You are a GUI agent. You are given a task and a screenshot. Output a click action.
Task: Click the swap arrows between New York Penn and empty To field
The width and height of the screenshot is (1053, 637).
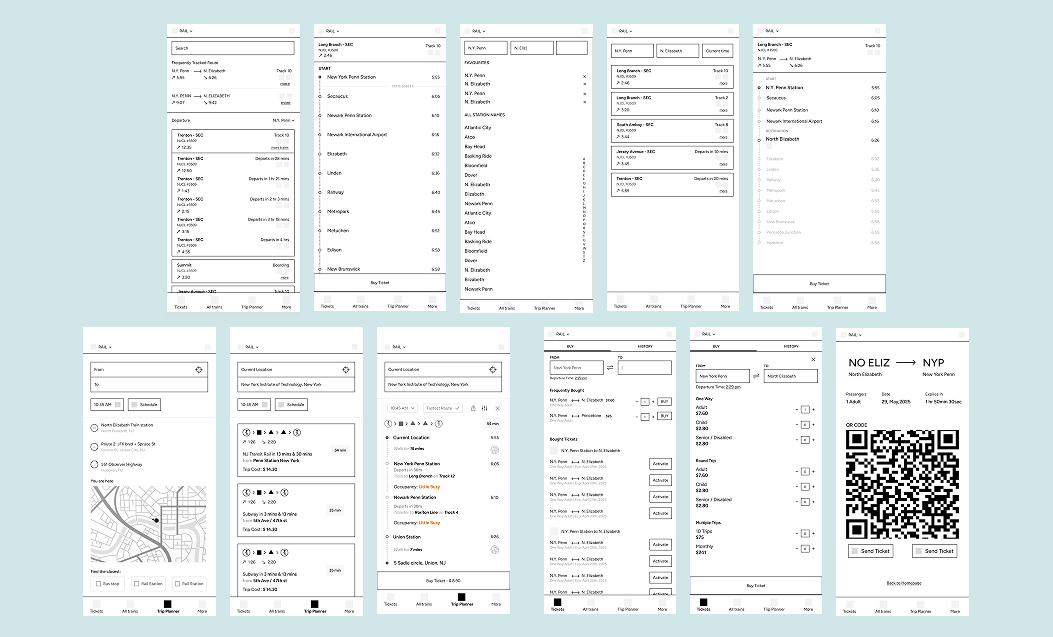tap(611, 368)
